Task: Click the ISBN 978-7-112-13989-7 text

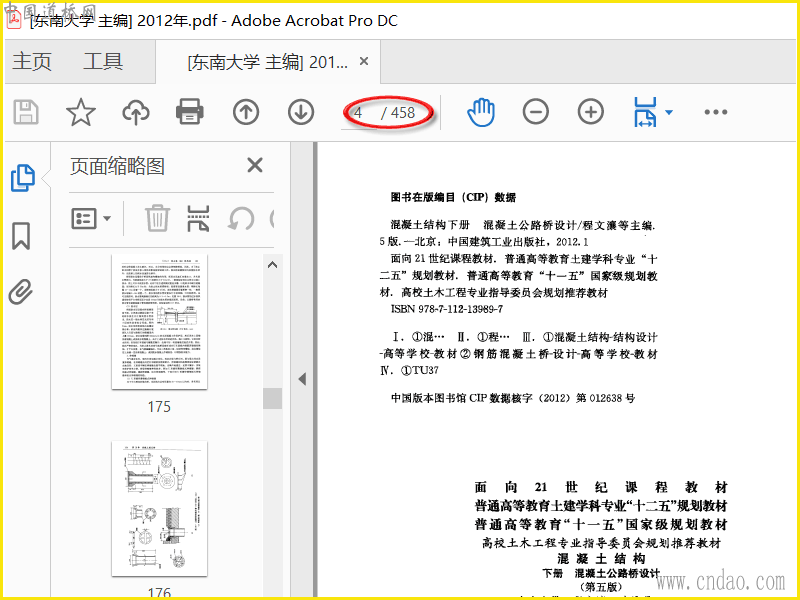Action: point(446,309)
